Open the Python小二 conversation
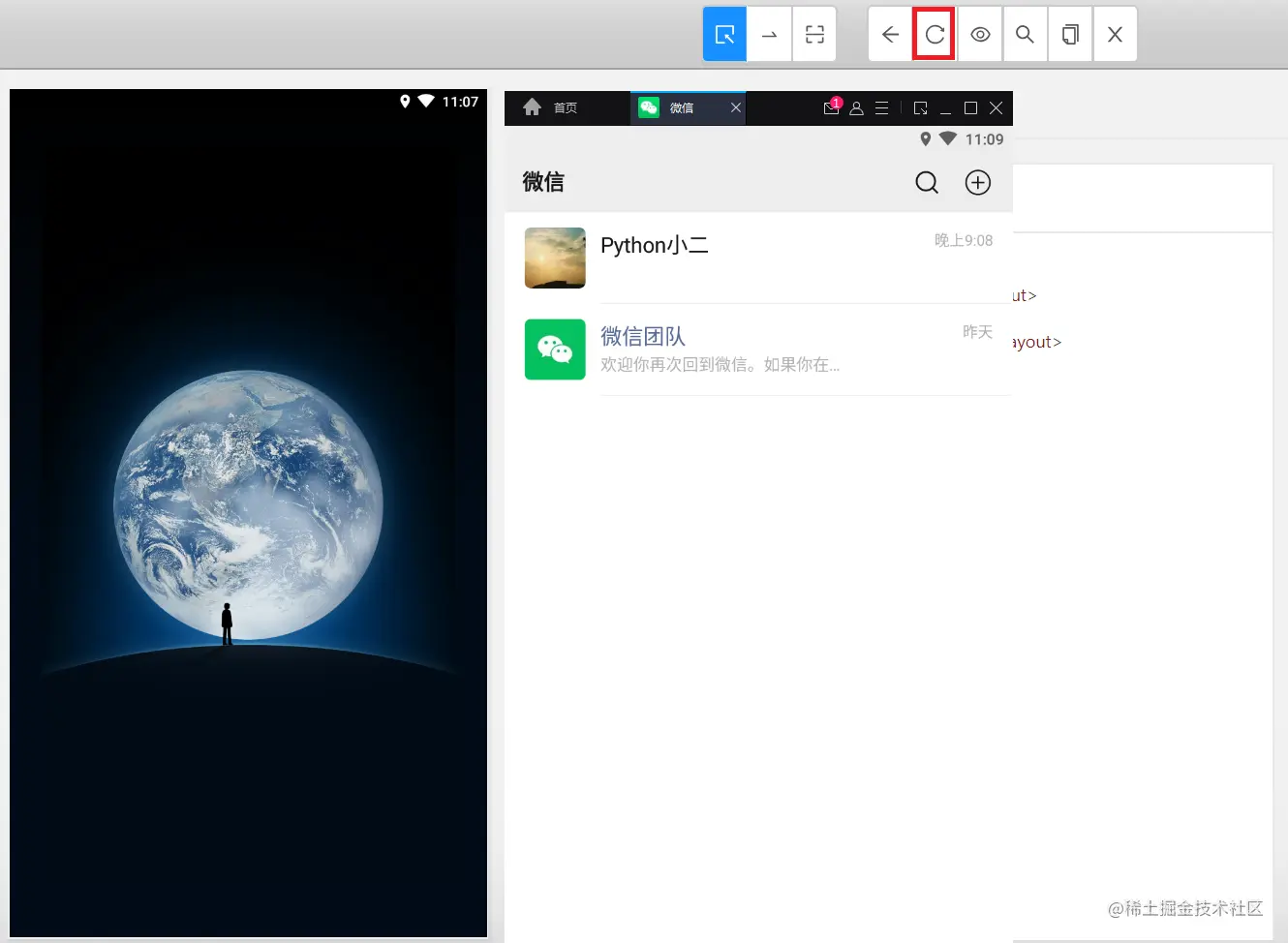 tap(758, 258)
